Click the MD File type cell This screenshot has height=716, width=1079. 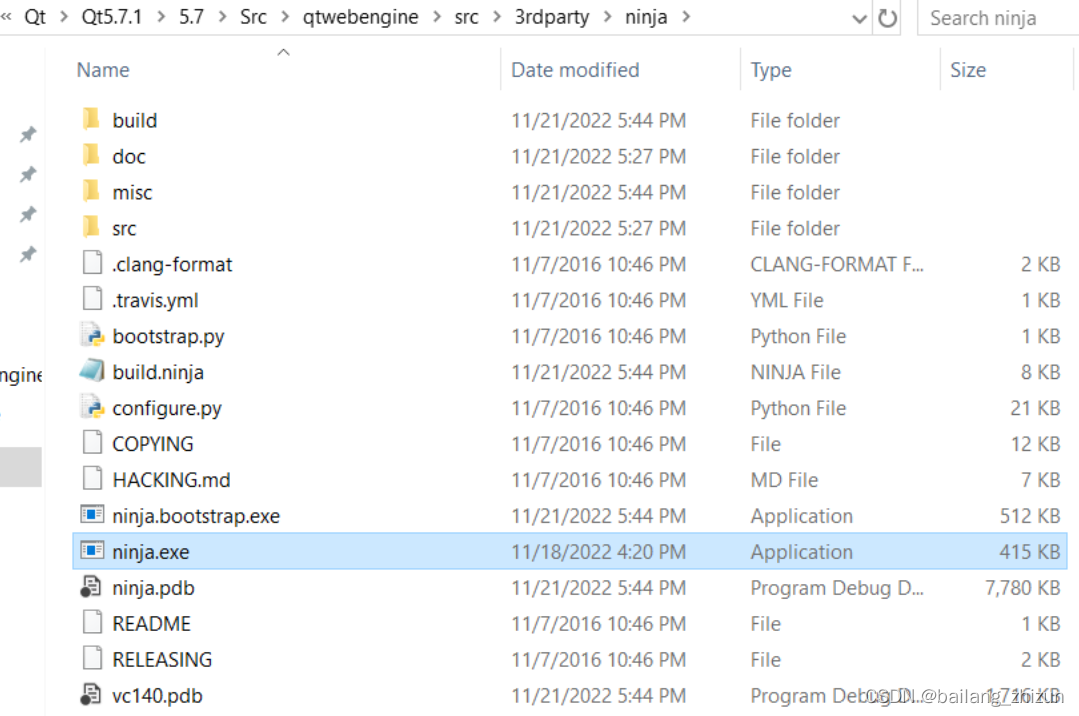(x=784, y=480)
